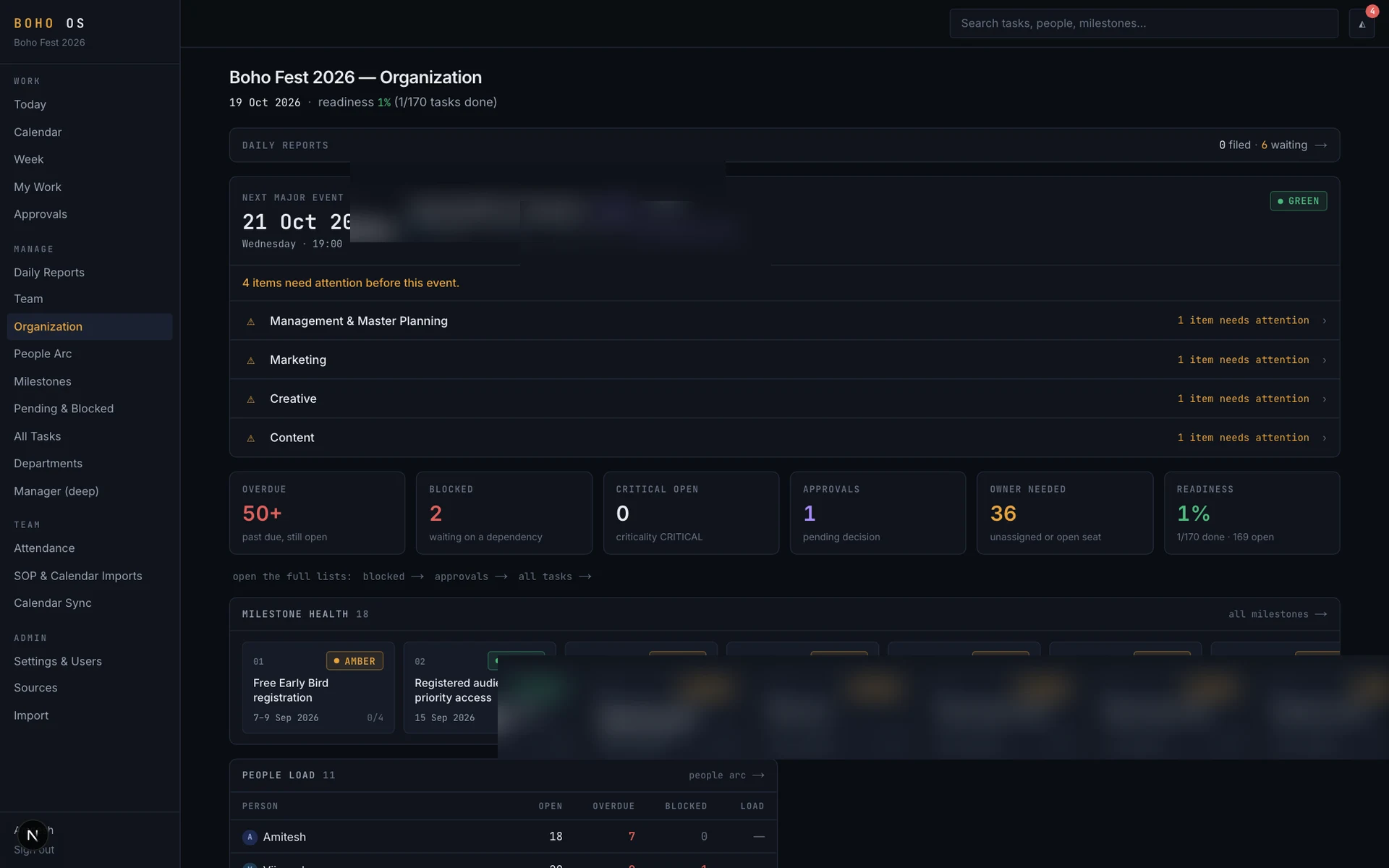The height and width of the screenshot is (868, 1389).
Task: Open the notifications bell icon
Action: pos(1362,23)
